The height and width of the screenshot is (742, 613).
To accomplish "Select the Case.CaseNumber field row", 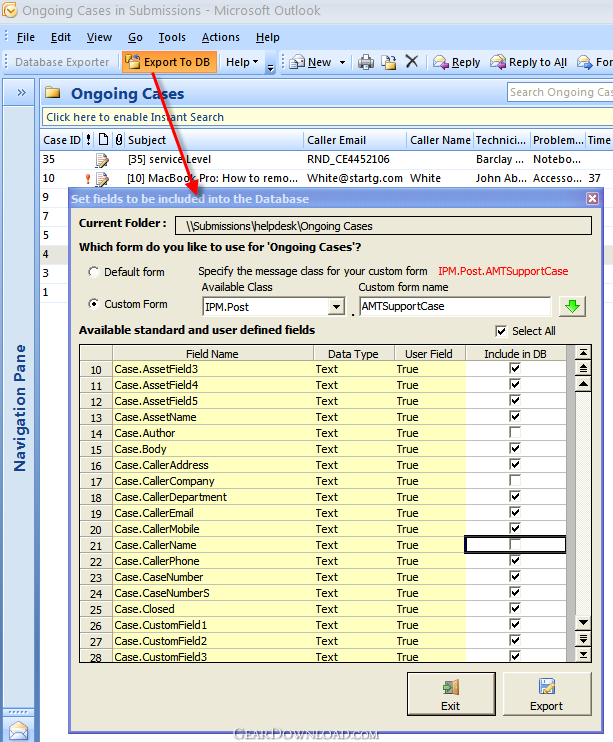I will [322, 577].
